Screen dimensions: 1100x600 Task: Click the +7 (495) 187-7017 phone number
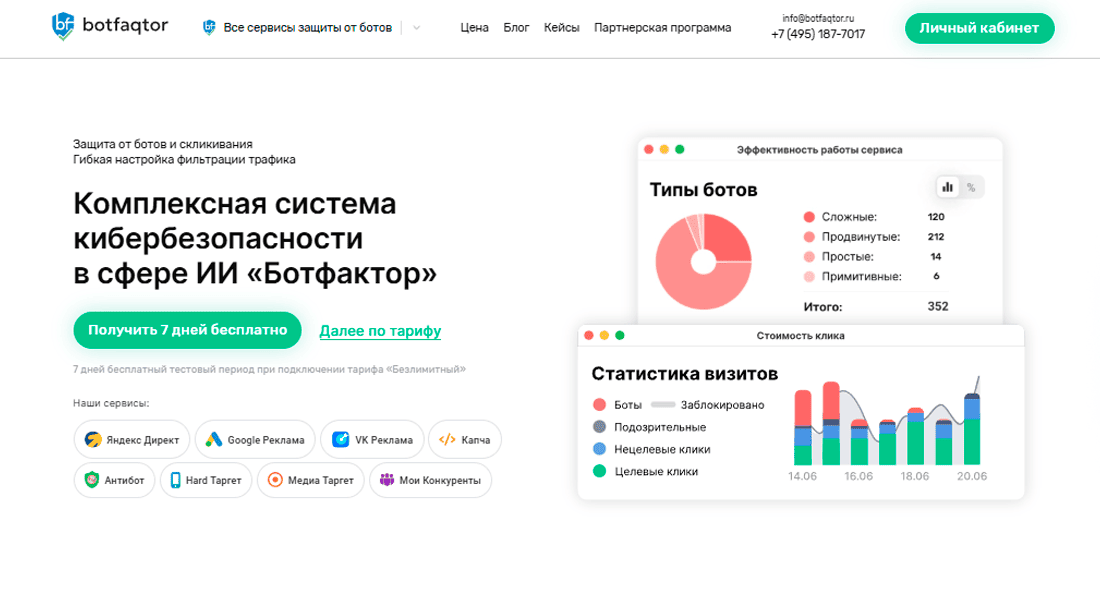click(x=818, y=34)
